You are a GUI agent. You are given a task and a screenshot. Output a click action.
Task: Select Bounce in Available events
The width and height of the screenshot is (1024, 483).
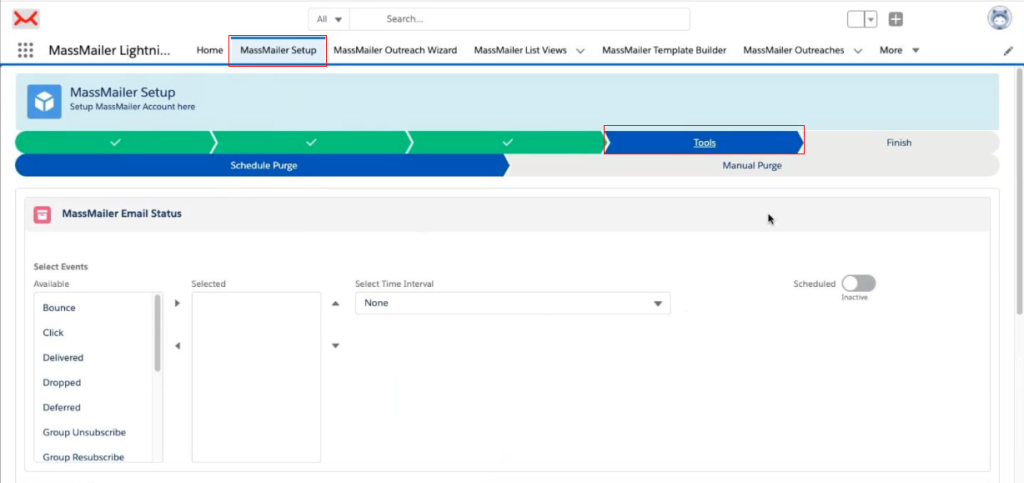(94, 307)
